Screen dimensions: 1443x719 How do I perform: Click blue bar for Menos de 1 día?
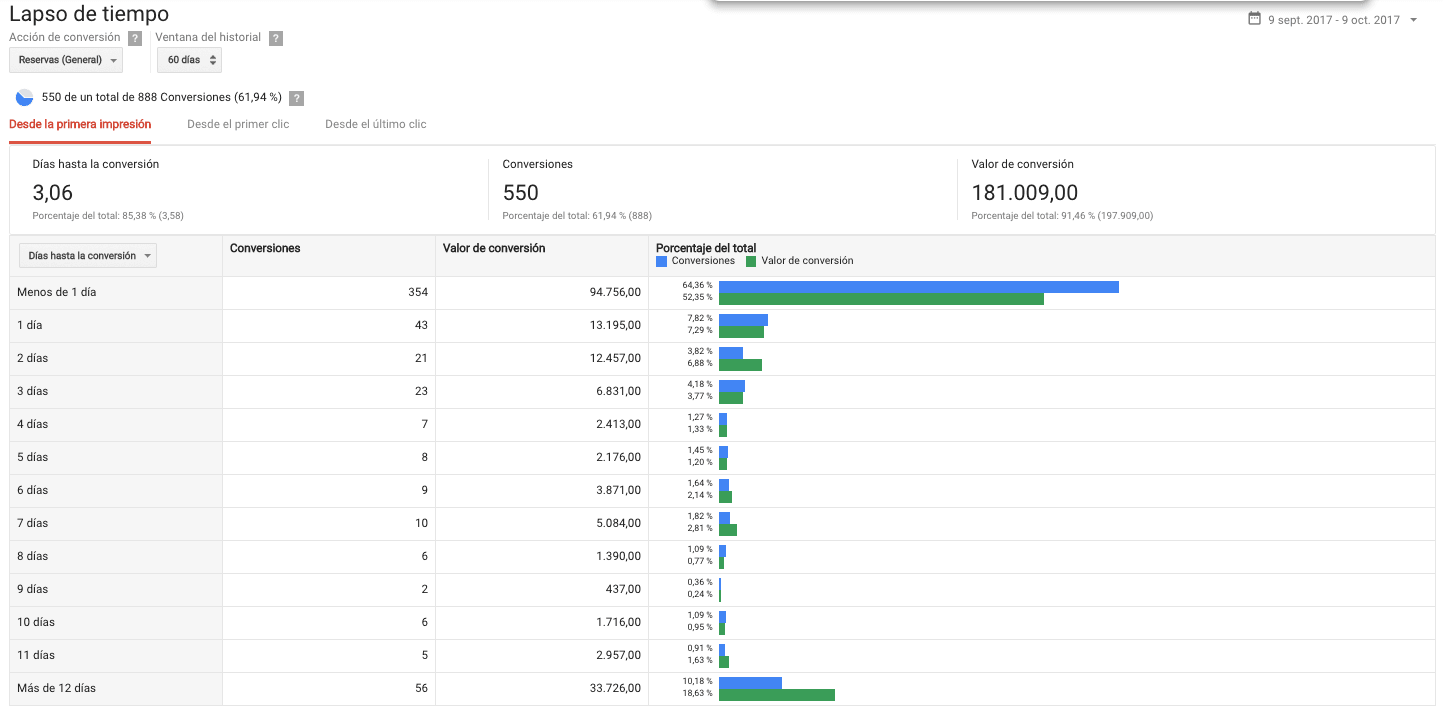coord(918,287)
